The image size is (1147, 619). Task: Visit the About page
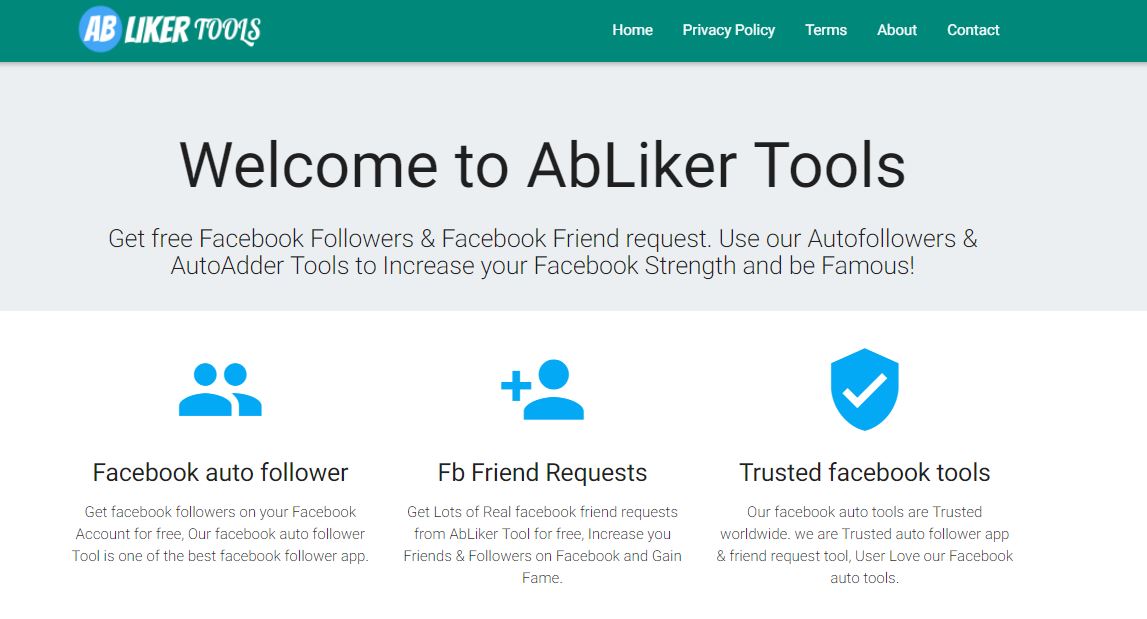896,30
